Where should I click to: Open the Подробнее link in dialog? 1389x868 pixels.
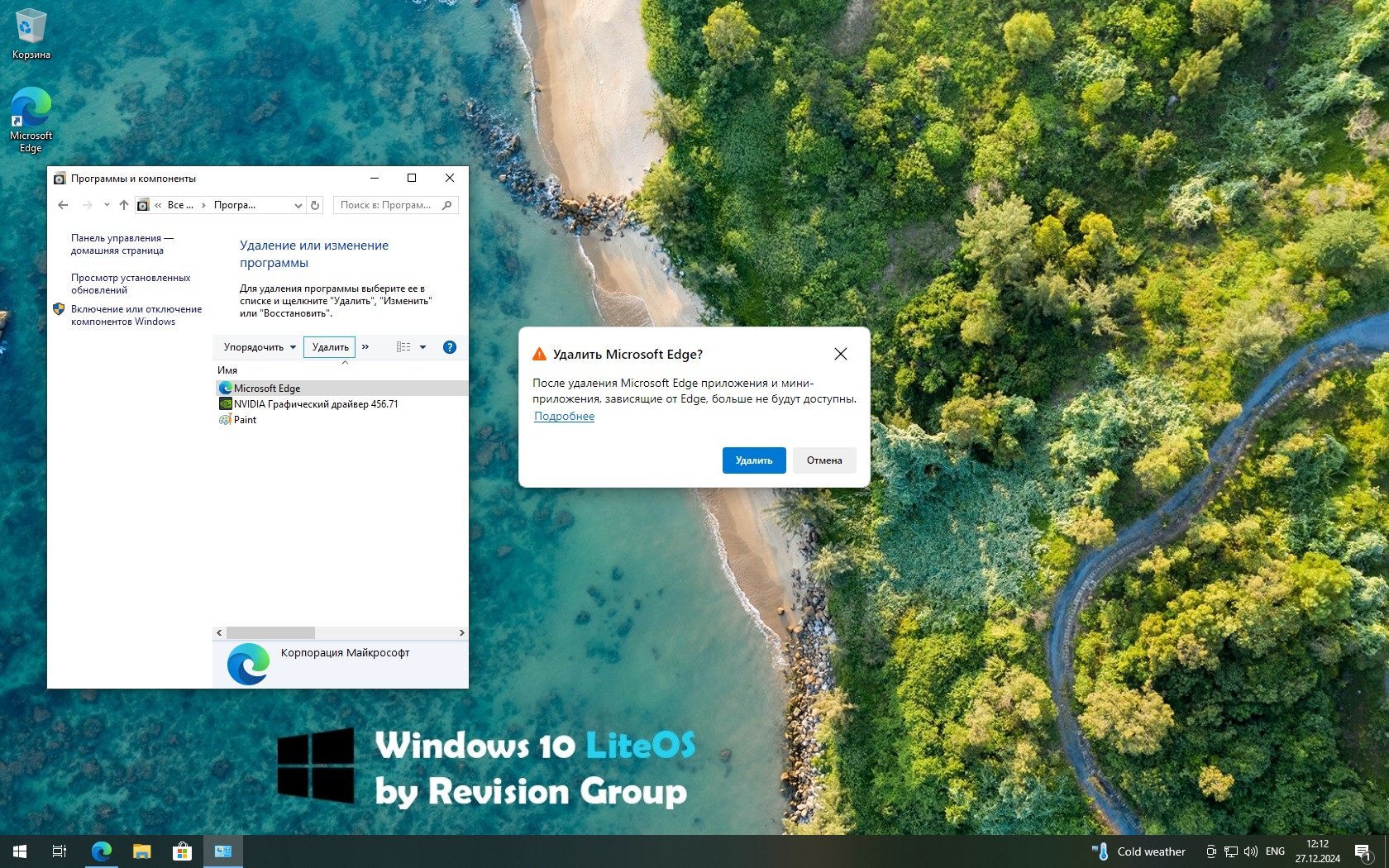564,417
